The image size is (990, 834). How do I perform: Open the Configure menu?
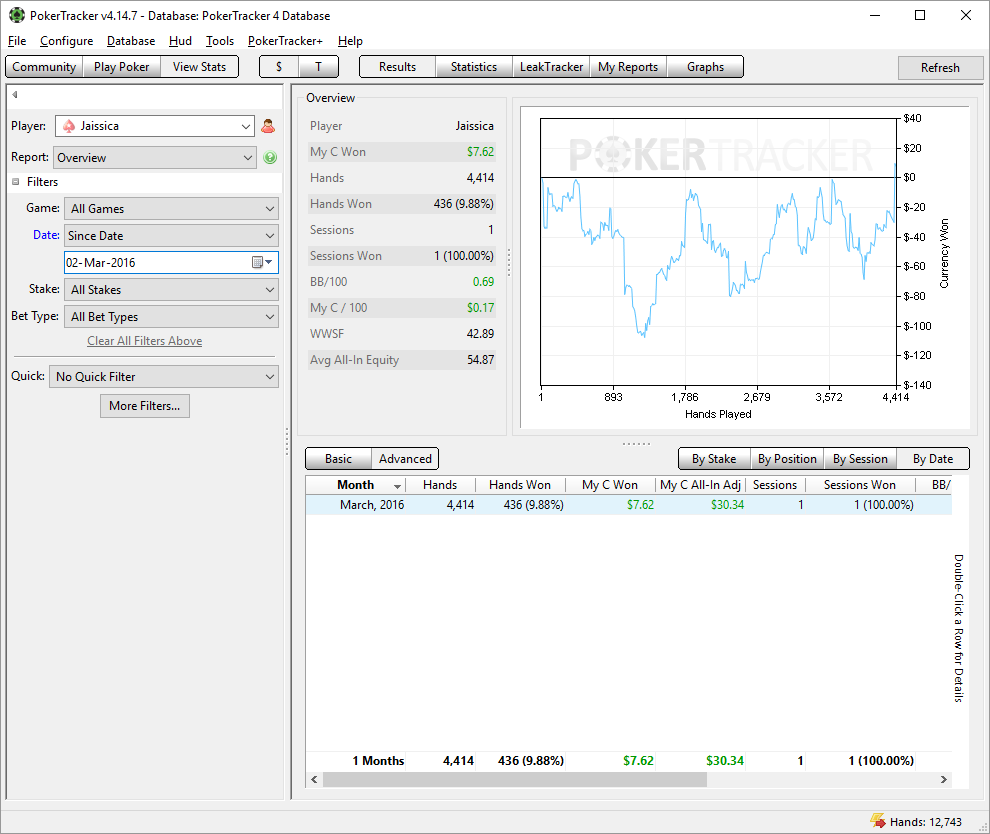[x=66, y=41]
